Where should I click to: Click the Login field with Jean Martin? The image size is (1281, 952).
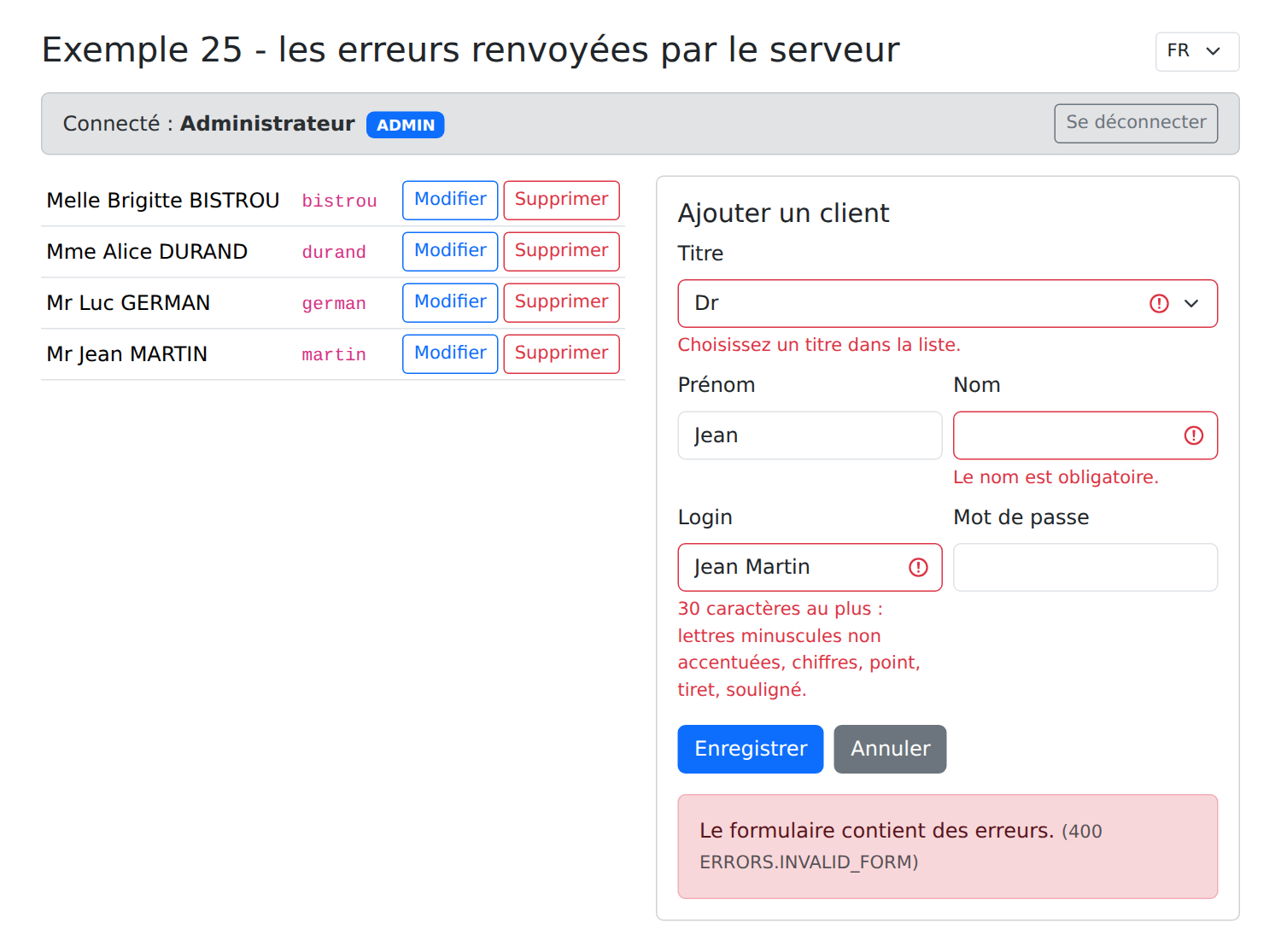point(810,567)
